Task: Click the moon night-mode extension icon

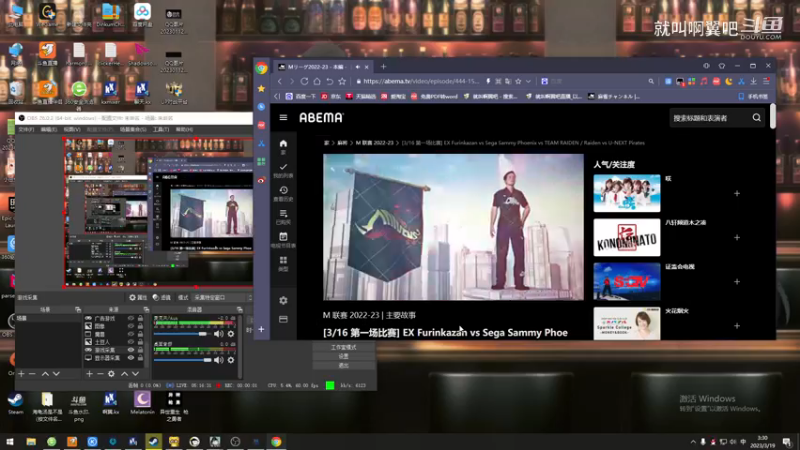Action: 729,81
